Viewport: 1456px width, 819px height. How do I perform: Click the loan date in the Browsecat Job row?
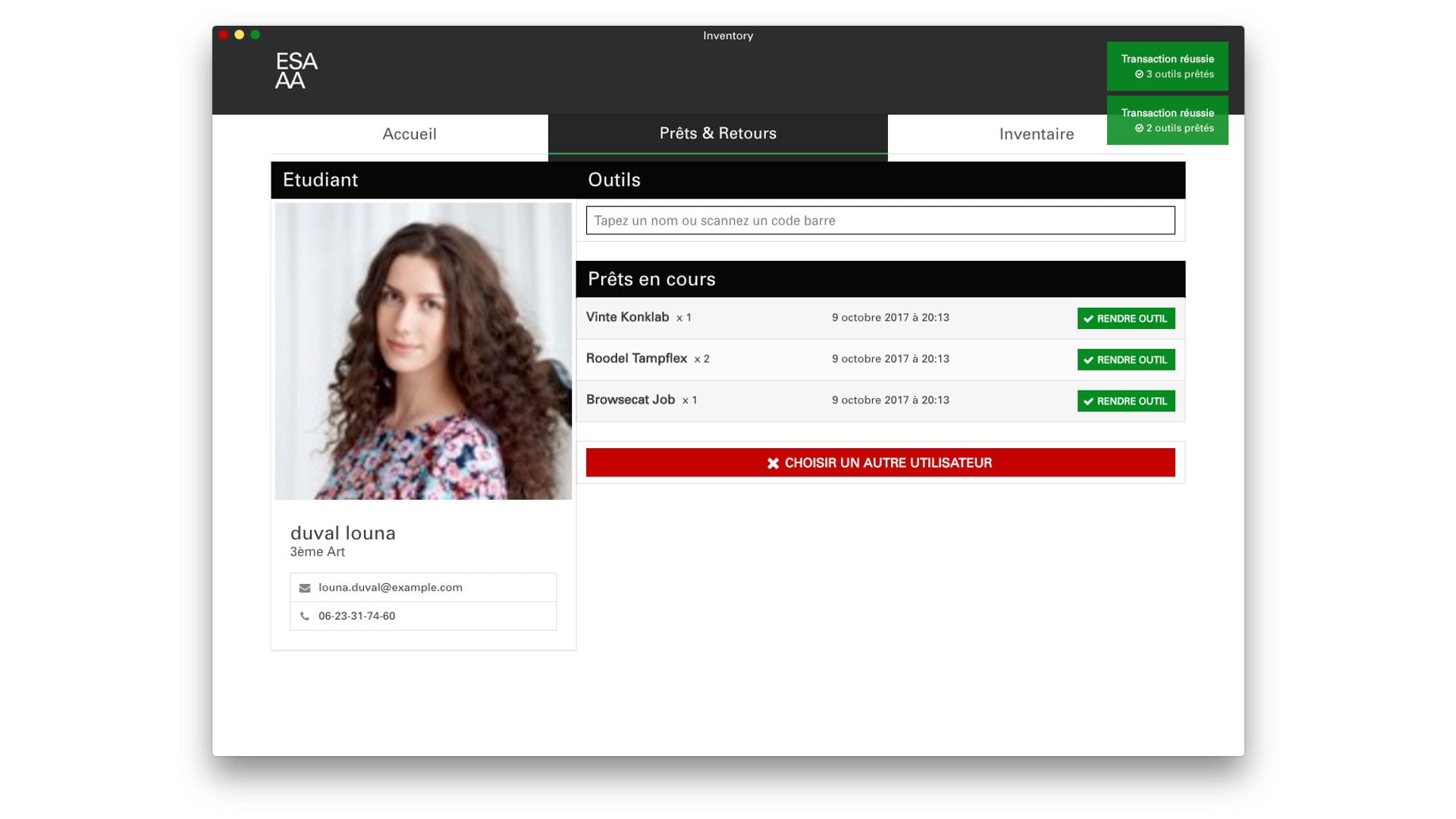coord(890,400)
